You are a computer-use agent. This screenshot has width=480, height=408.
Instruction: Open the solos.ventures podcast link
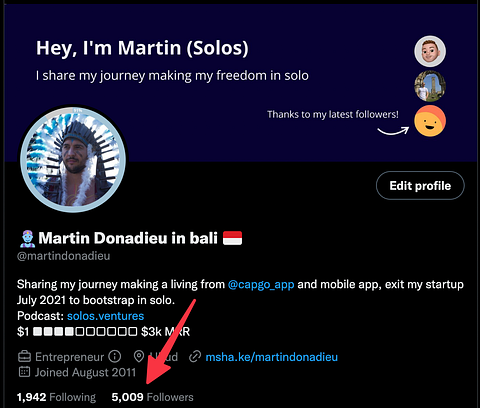(105, 316)
